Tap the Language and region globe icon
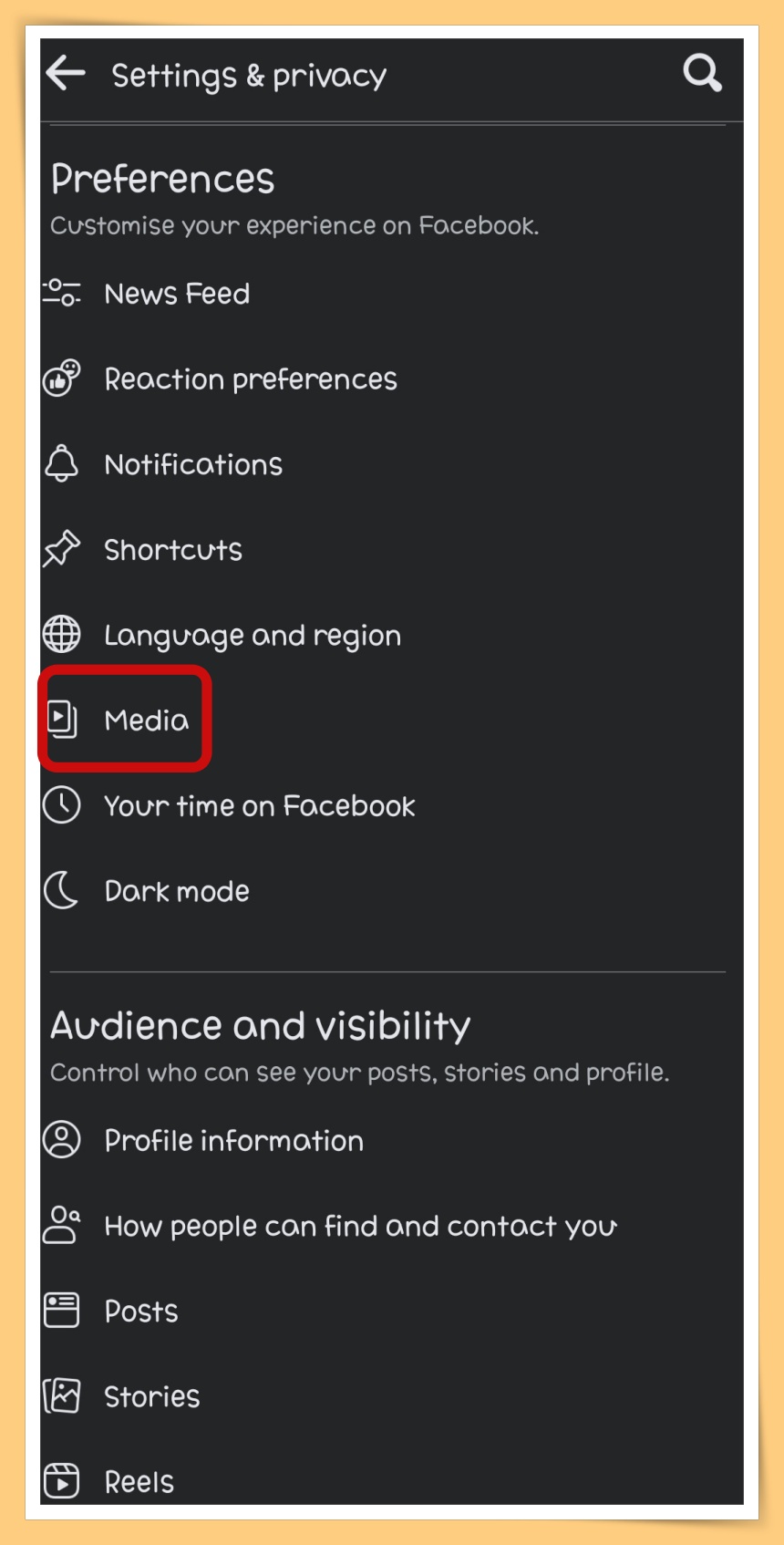This screenshot has width=784, height=1545. [61, 635]
